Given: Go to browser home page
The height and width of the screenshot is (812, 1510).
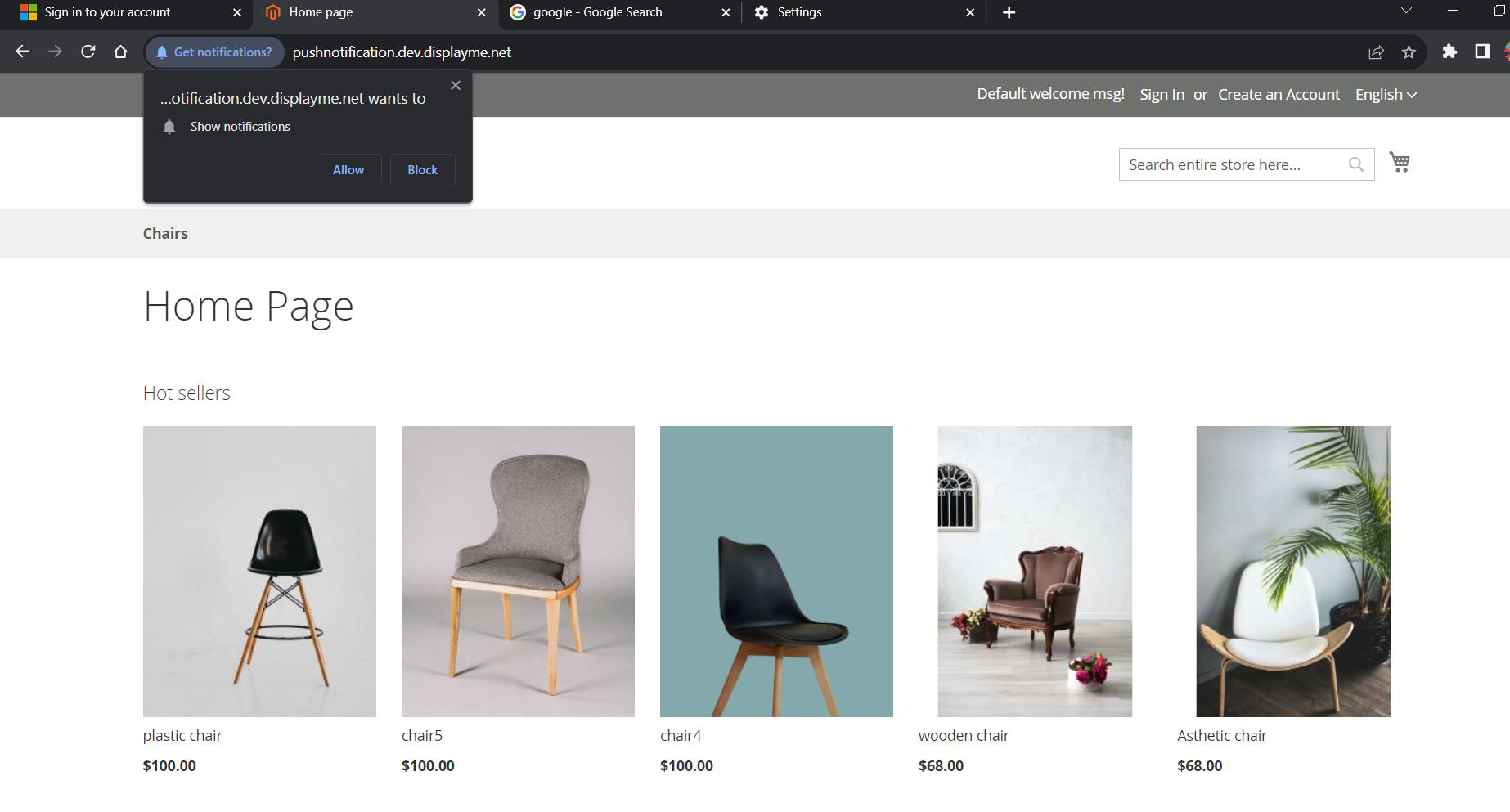Looking at the screenshot, I should click(x=120, y=52).
